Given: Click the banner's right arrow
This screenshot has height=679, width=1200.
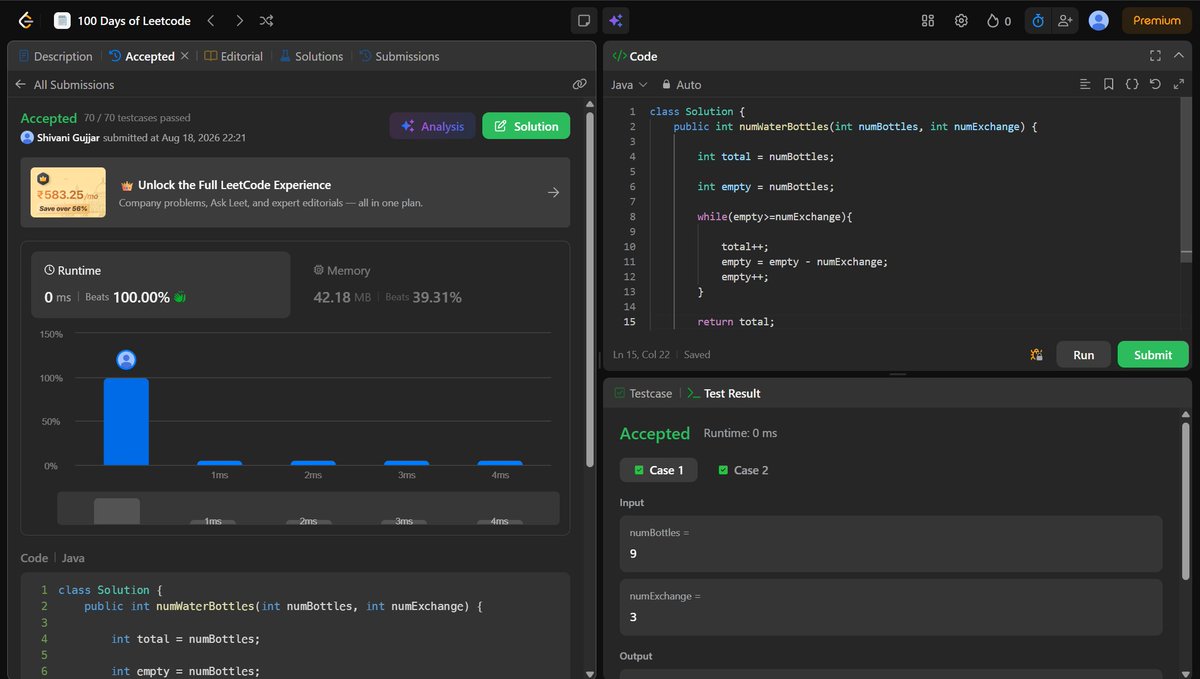Looking at the screenshot, I should coord(553,192).
